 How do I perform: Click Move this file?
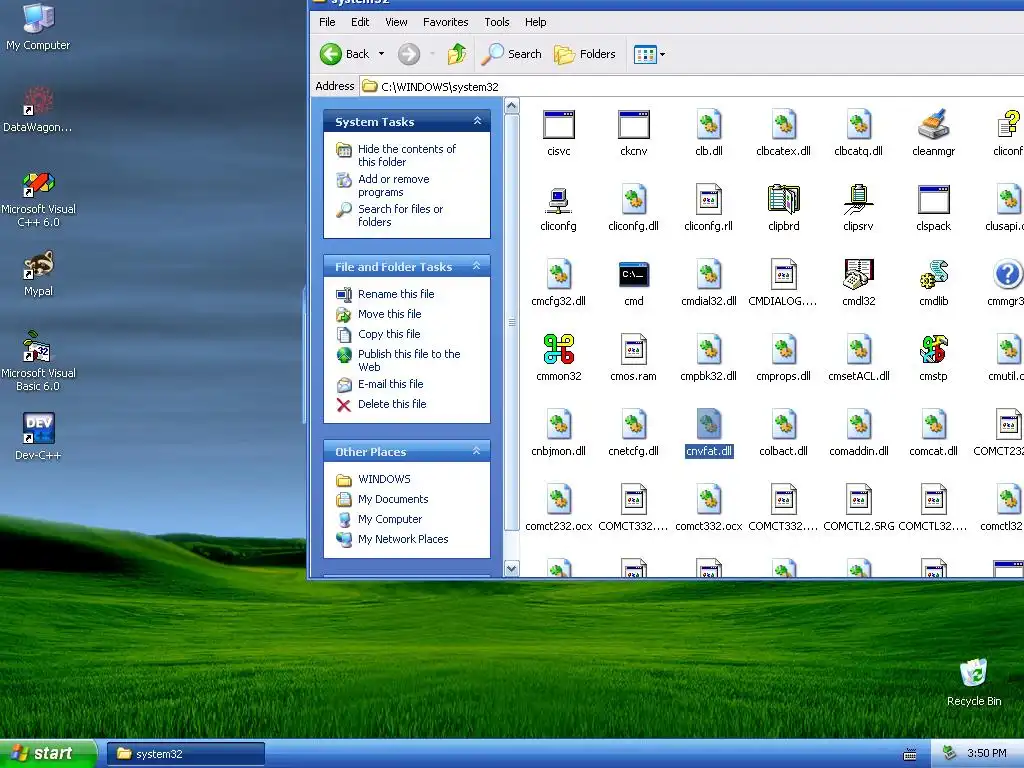coord(389,314)
